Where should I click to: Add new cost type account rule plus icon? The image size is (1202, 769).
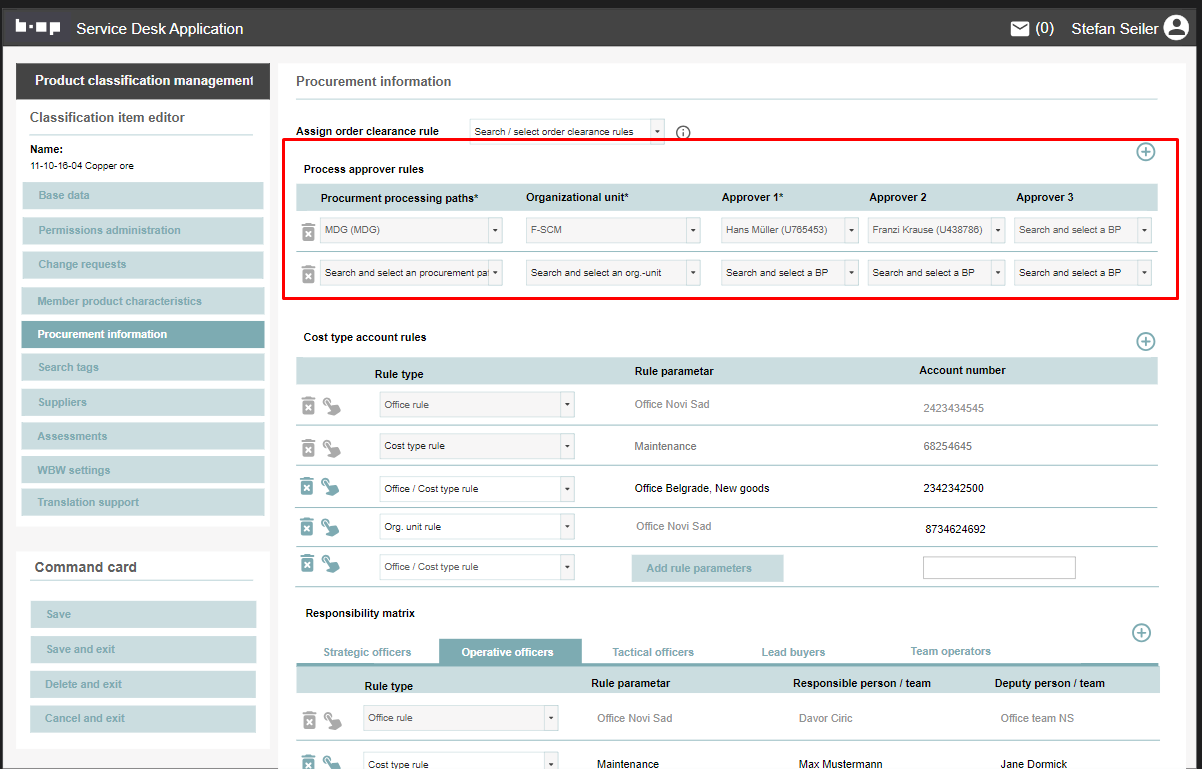pos(1146,342)
